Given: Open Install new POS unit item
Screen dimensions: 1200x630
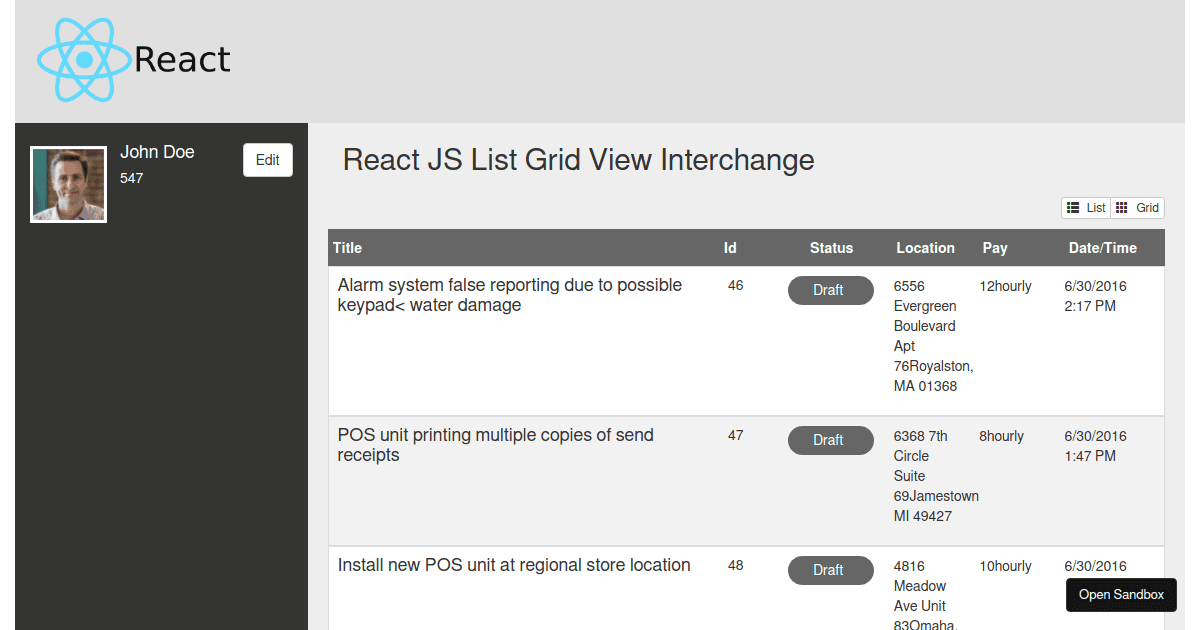Looking at the screenshot, I should tap(514, 565).
